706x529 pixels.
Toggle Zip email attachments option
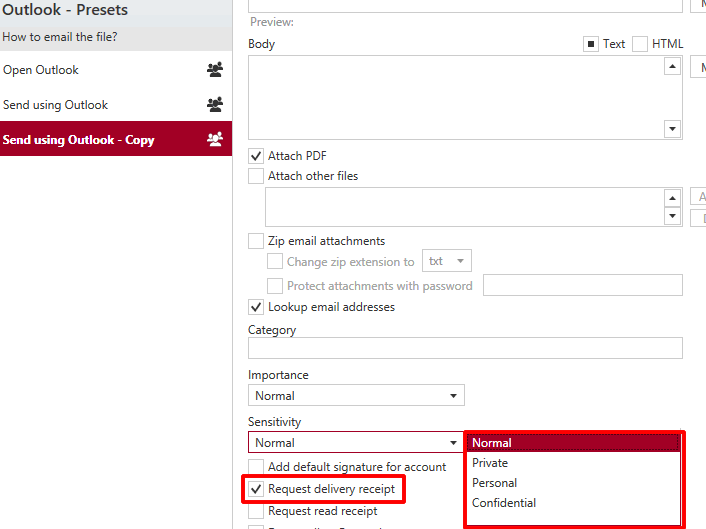coord(256,241)
